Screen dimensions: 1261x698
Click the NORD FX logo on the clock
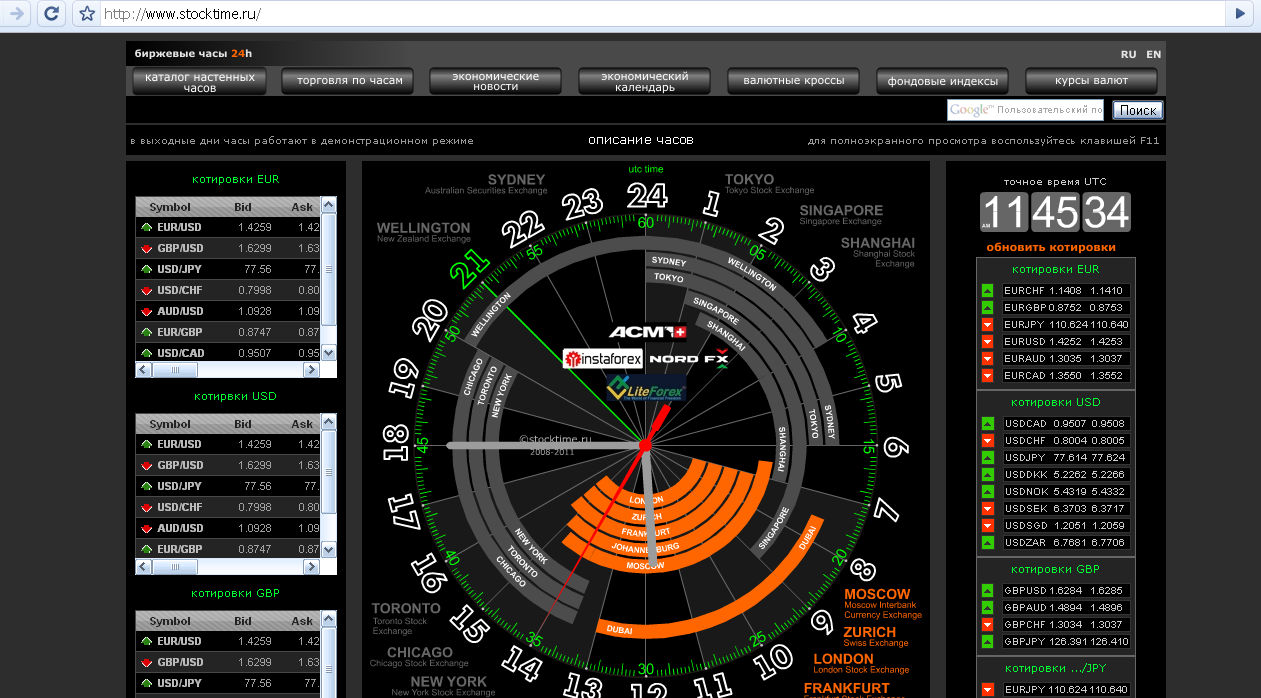point(689,358)
